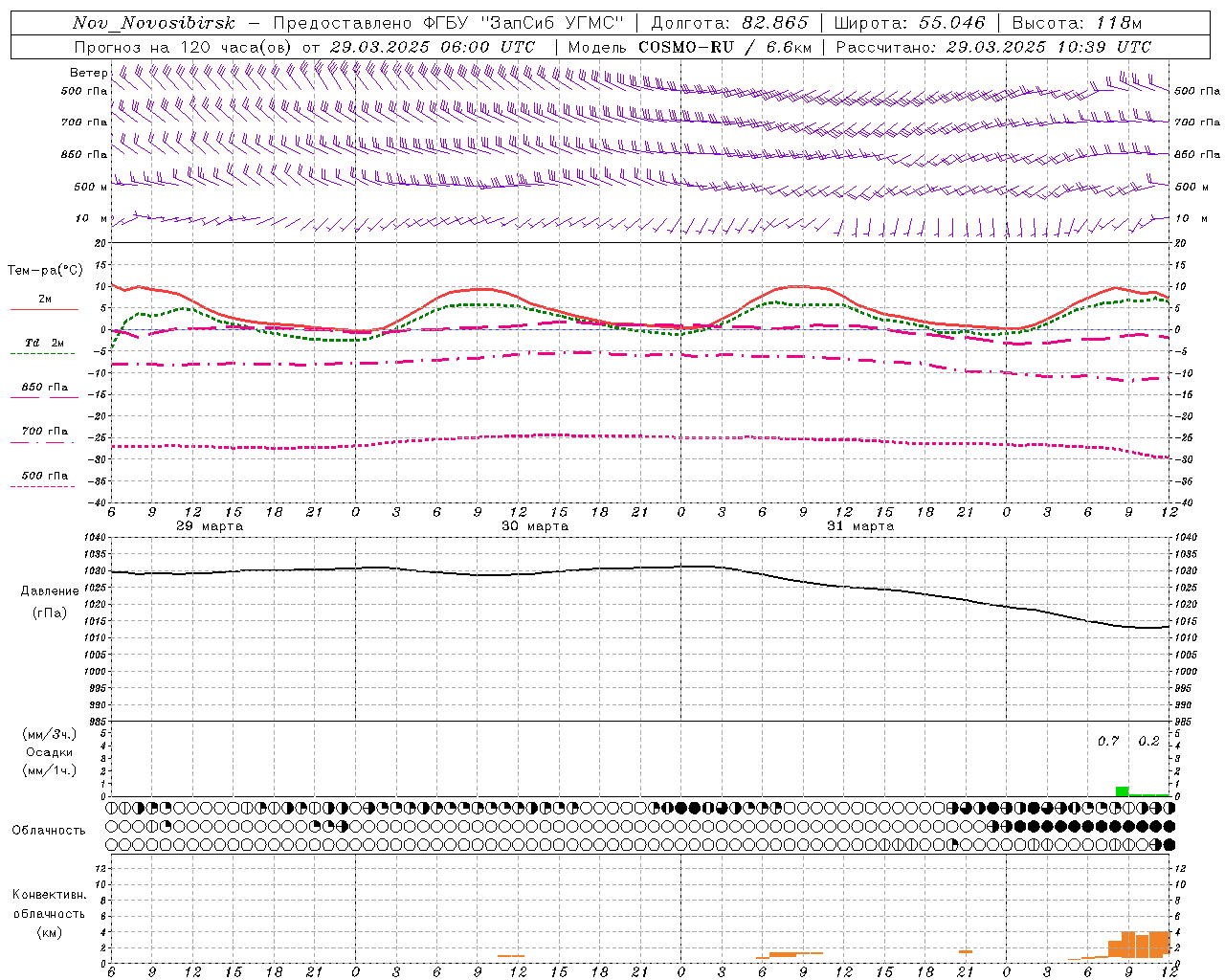This screenshot has width=1225, height=980.
Task: Click the 30 марта date label
Action: click(x=535, y=526)
